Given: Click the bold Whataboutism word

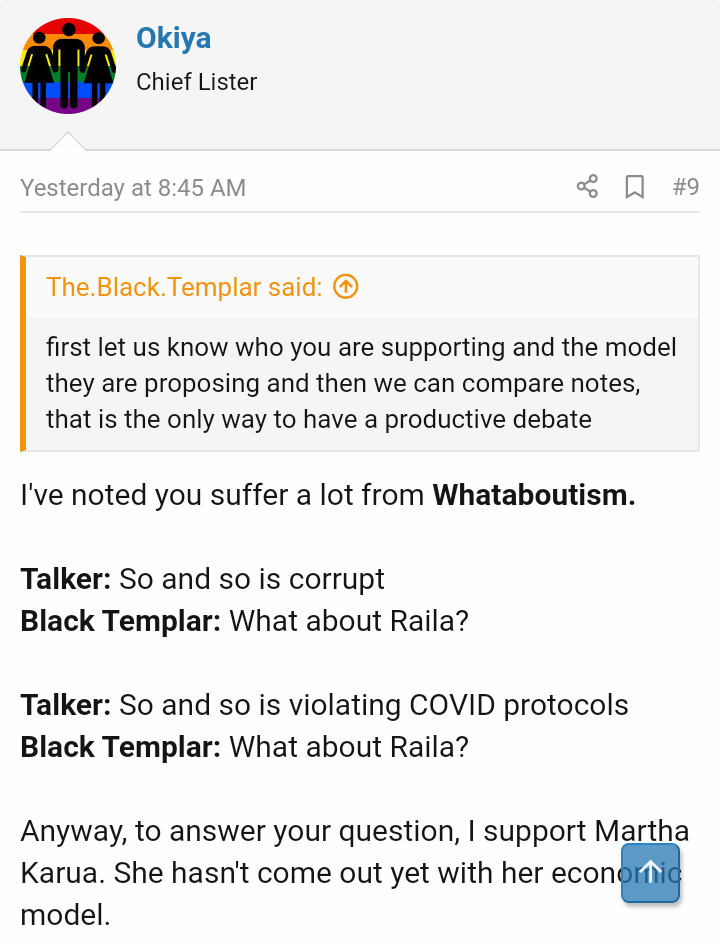Looking at the screenshot, I should point(533,495).
